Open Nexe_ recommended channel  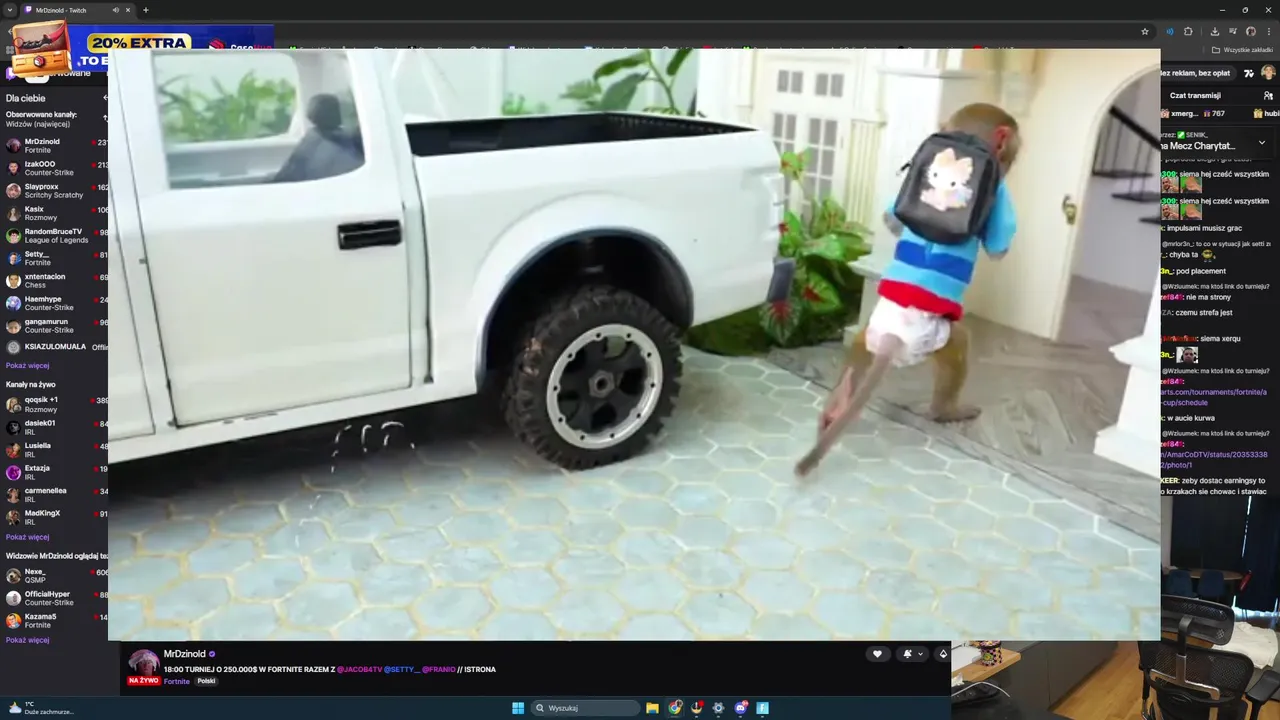coord(55,575)
